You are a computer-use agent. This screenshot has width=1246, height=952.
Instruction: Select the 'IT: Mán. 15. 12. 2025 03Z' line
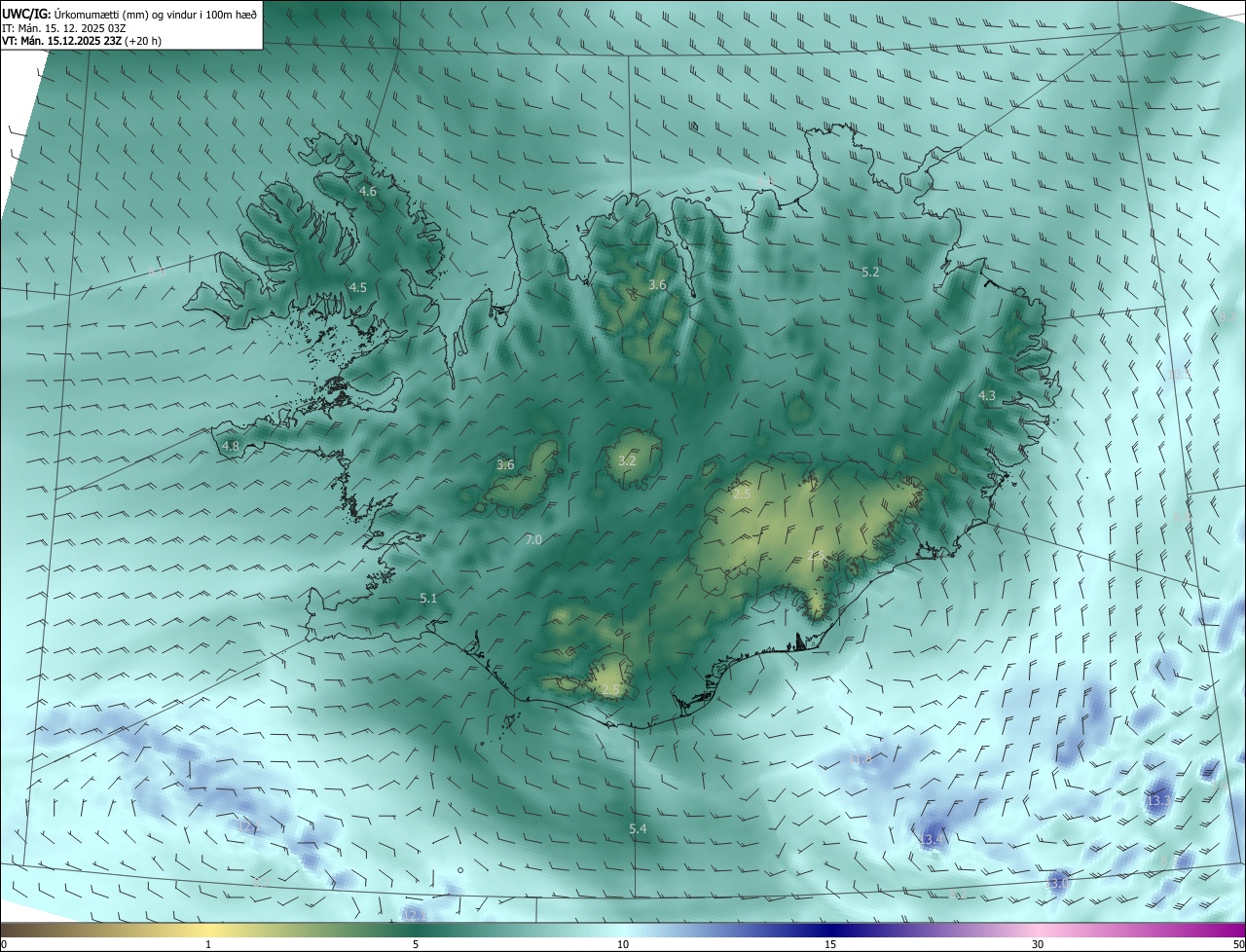tap(66, 28)
